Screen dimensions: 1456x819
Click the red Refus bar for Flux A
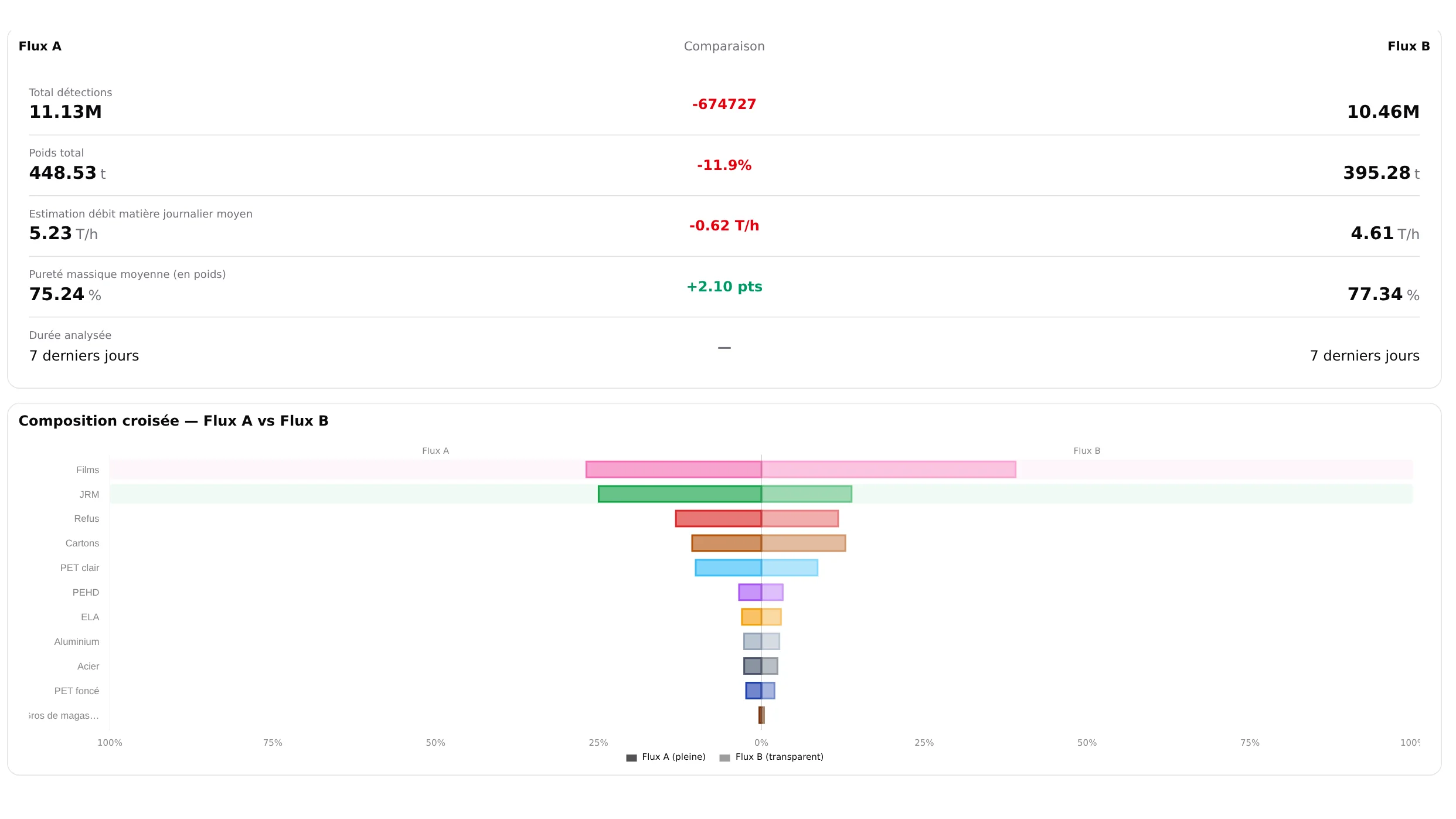(718, 519)
